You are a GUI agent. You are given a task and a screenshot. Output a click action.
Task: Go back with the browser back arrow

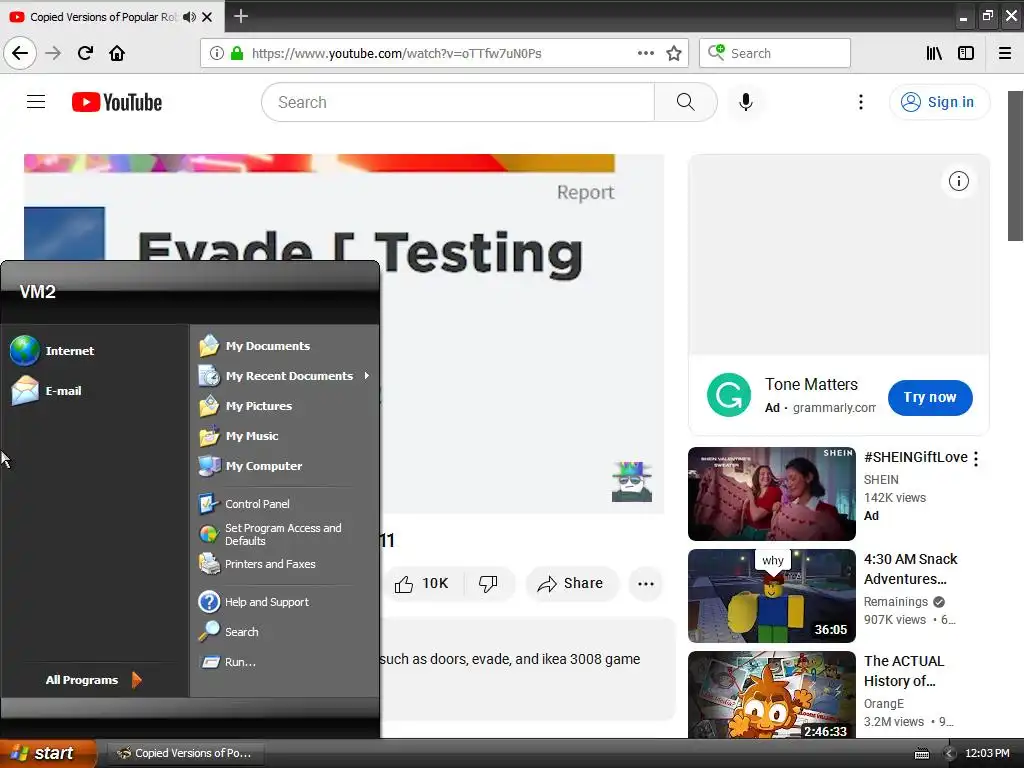point(20,53)
